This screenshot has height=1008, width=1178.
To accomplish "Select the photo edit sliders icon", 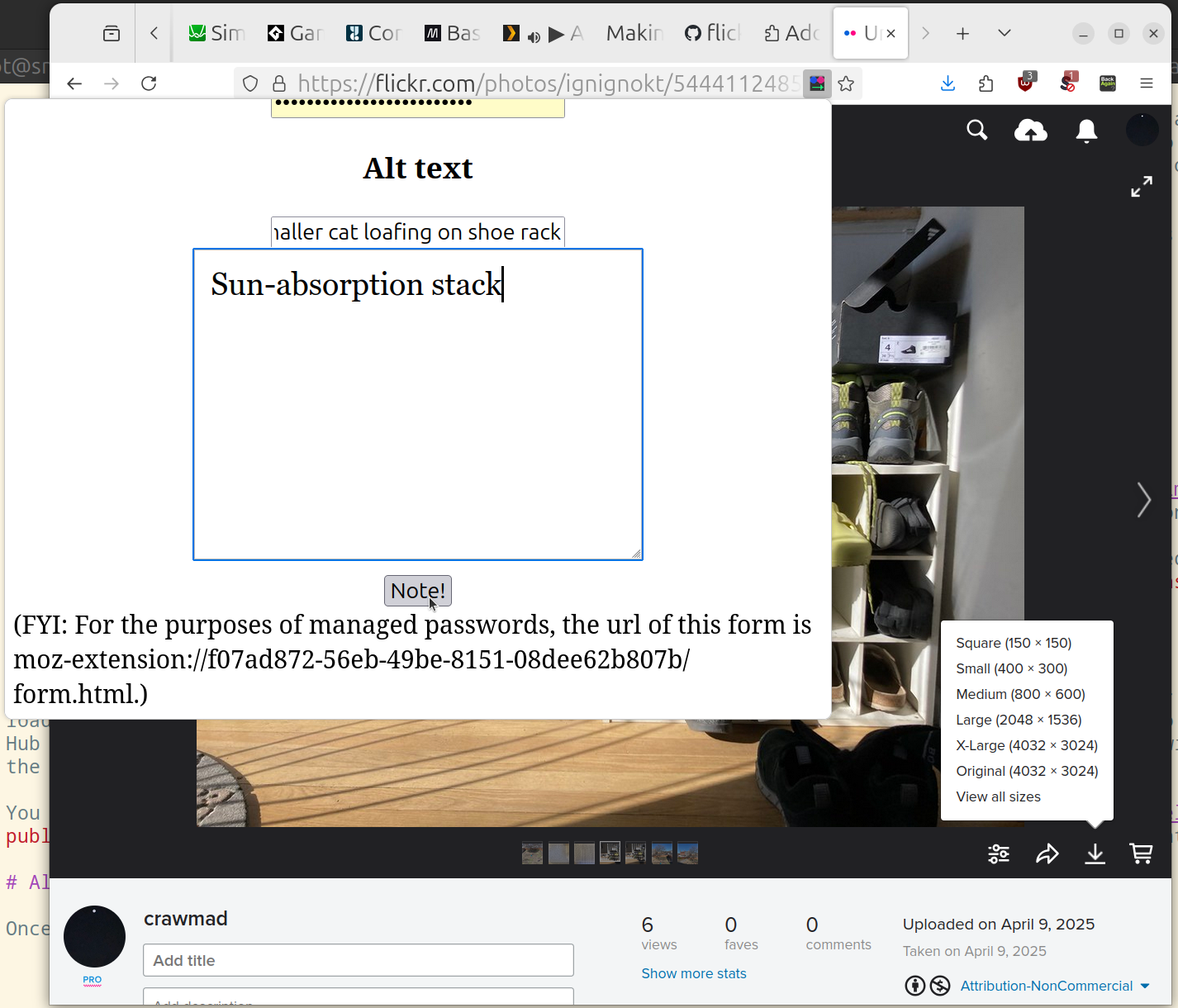I will 998,853.
